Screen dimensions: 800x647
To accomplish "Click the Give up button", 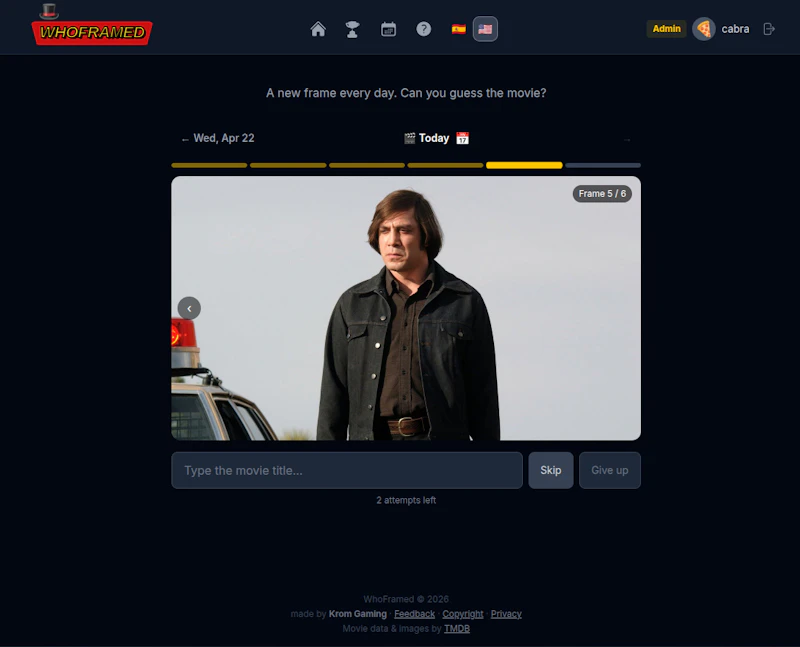I will [610, 470].
